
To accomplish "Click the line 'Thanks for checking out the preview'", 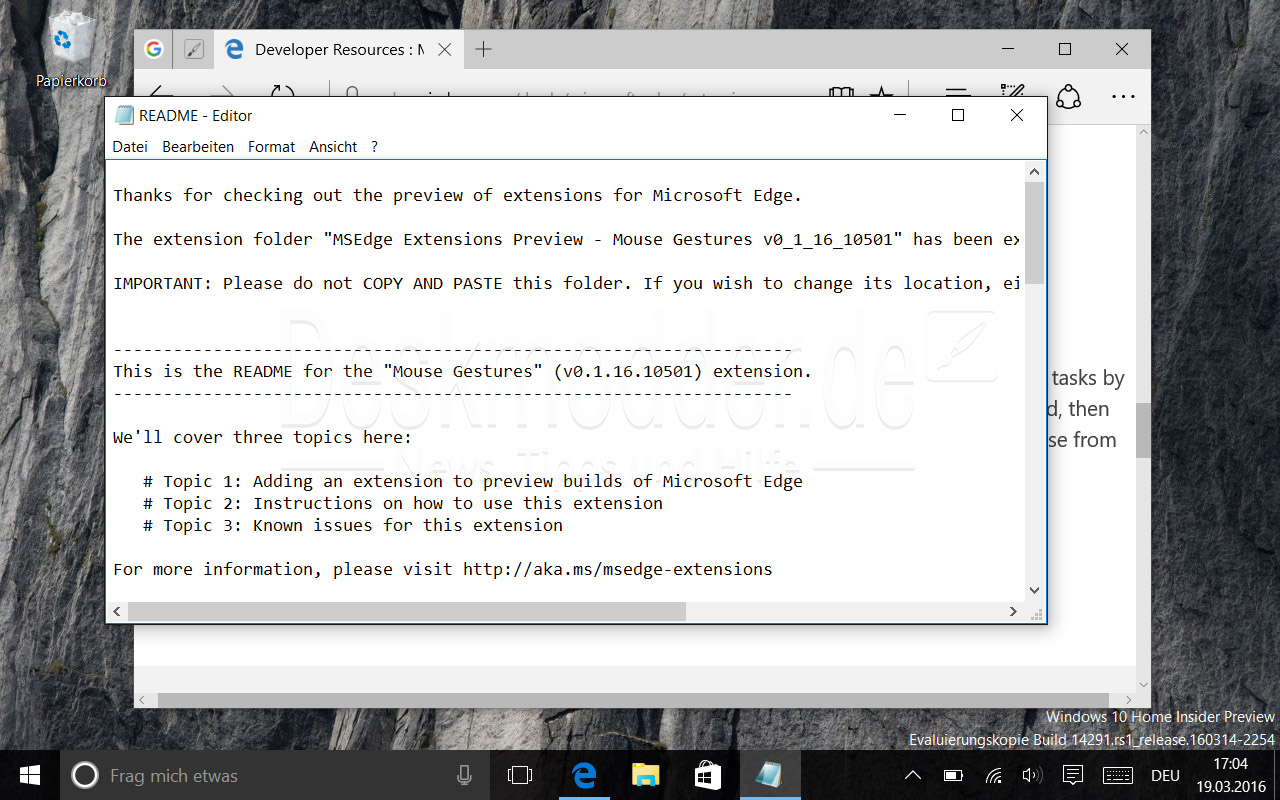I will (x=457, y=195).
